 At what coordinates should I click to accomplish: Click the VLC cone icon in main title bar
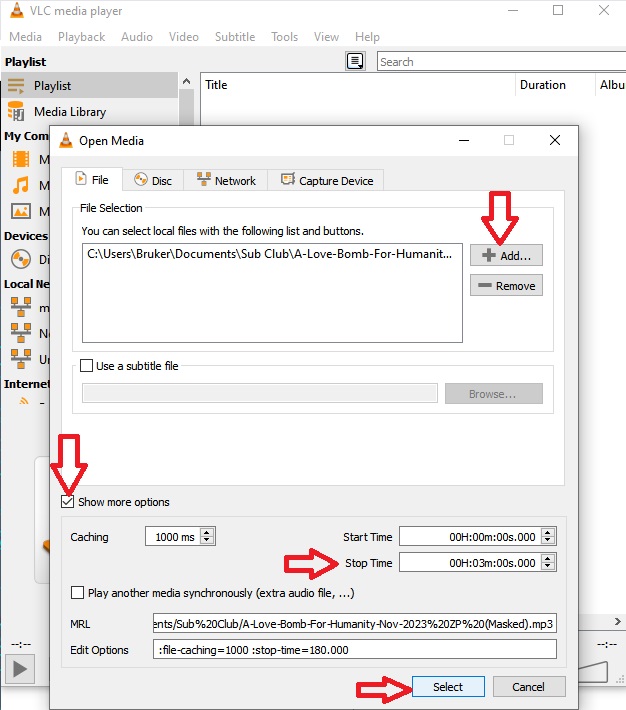pyautogui.click(x=16, y=10)
